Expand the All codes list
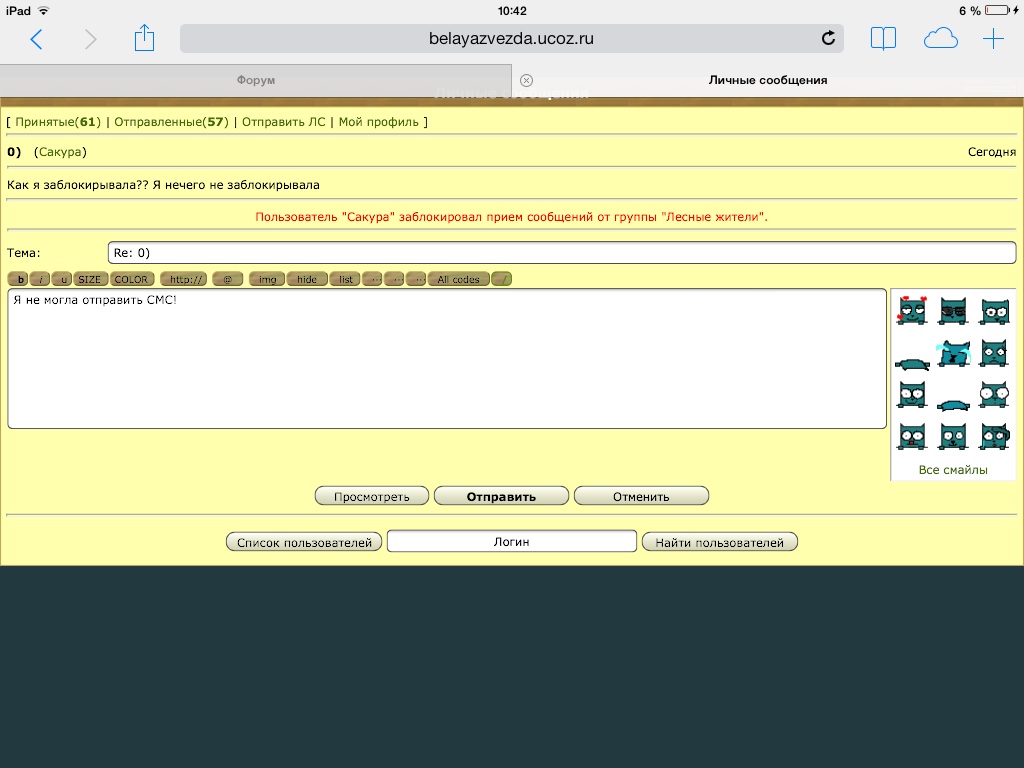Viewport: 1024px width, 768px height. (x=459, y=279)
